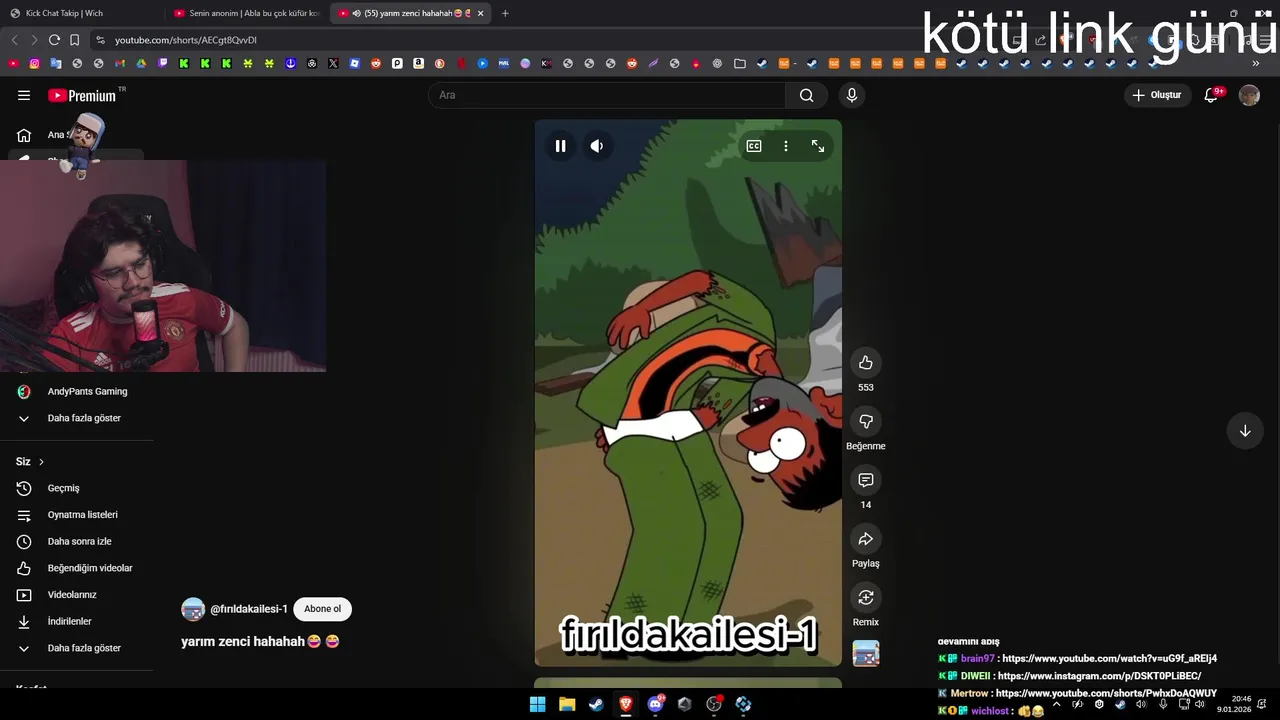The image size is (1280, 720).
Task: Open brain97's YouTube watch link
Action: pyautogui.click(x=1109, y=659)
